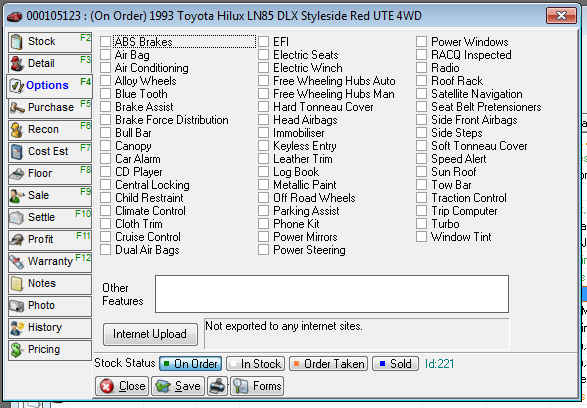The image size is (587, 408).
Task: Set stock status to Sold
Action: coord(395,364)
